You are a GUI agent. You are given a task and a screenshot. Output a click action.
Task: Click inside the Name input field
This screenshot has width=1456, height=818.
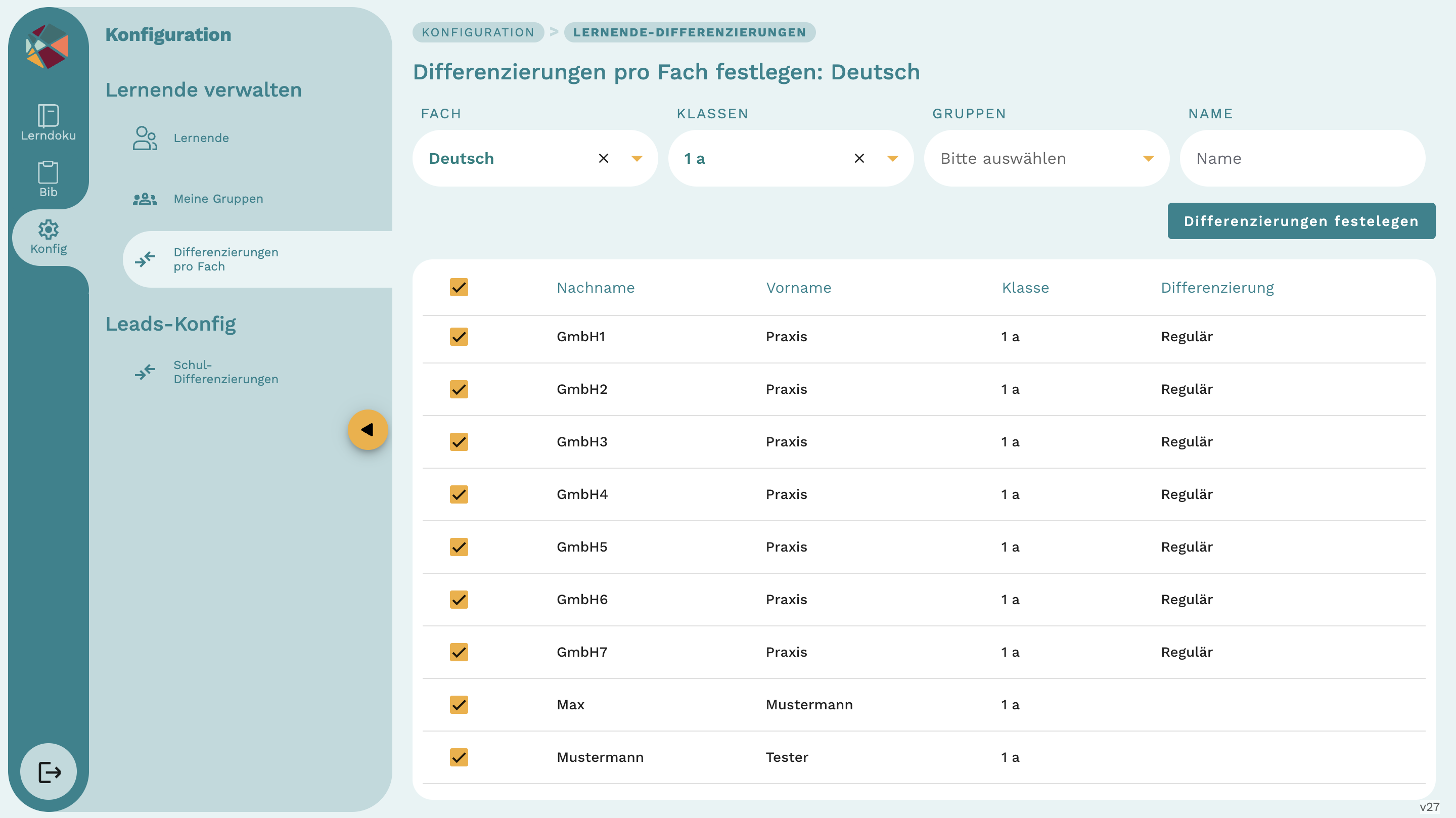click(1300, 158)
